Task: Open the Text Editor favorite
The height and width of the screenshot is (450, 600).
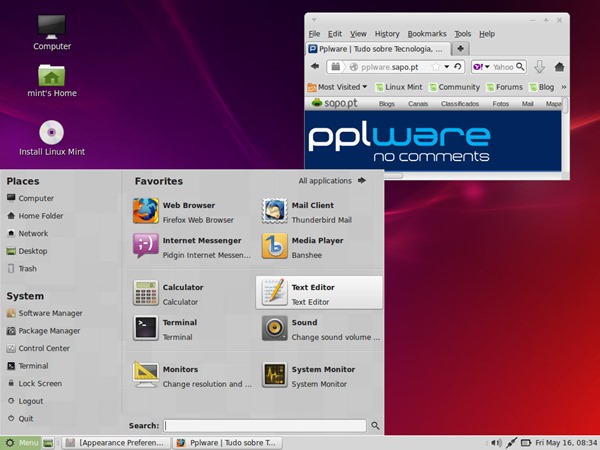Action: [320, 293]
